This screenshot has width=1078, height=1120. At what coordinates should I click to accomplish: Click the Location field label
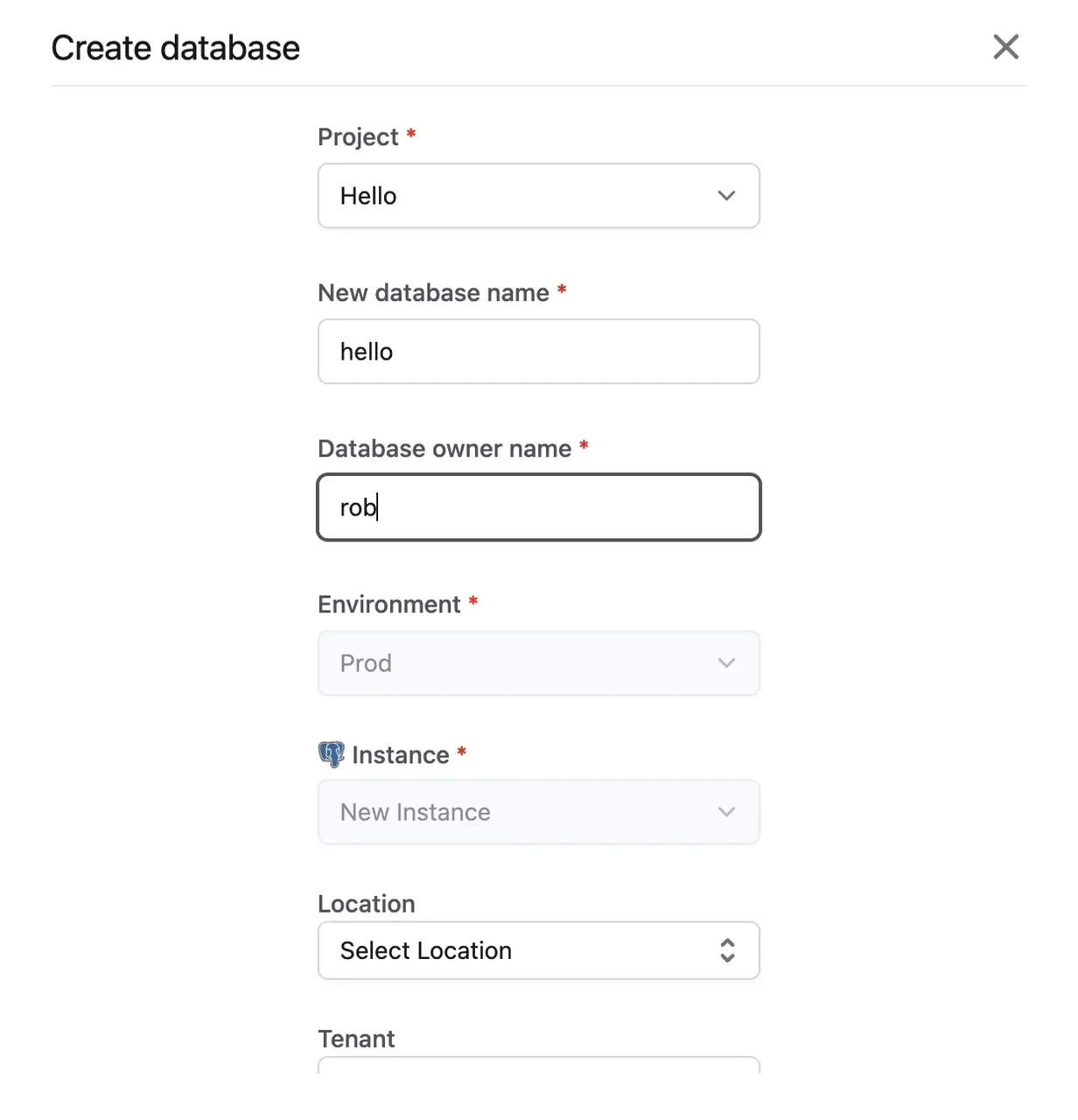367,904
